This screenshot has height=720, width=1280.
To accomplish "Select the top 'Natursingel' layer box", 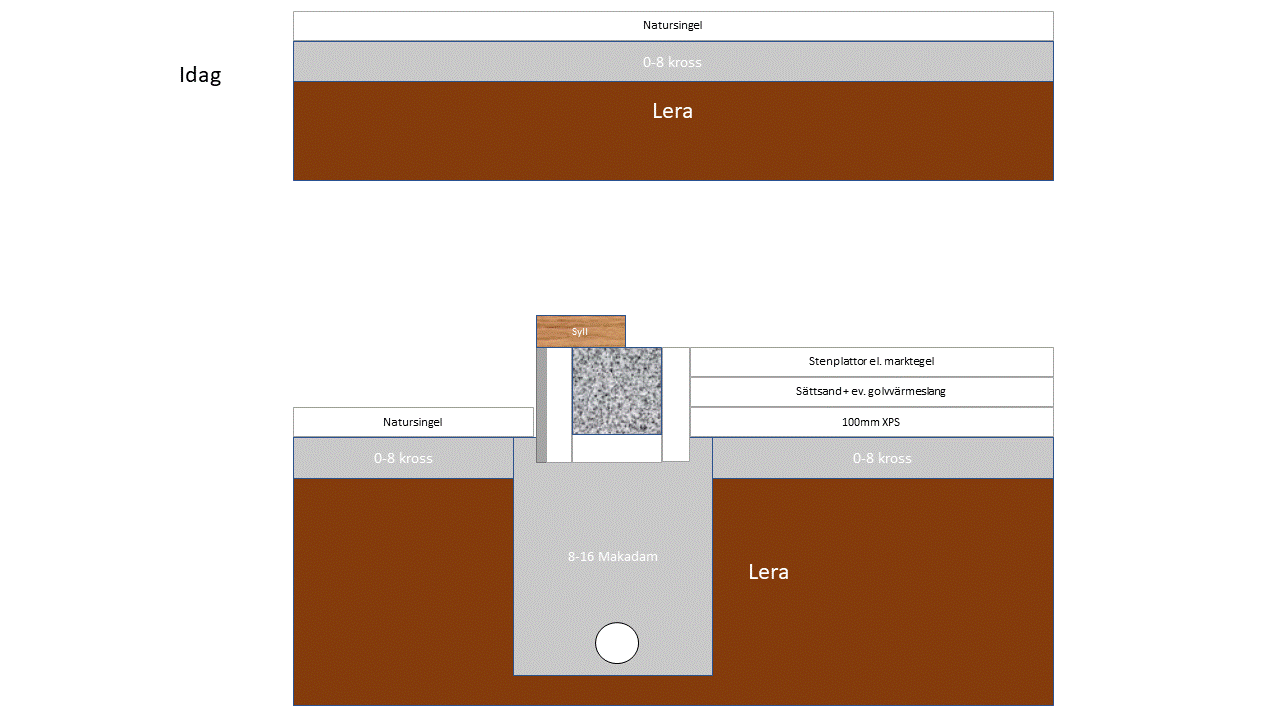I will (673, 26).
